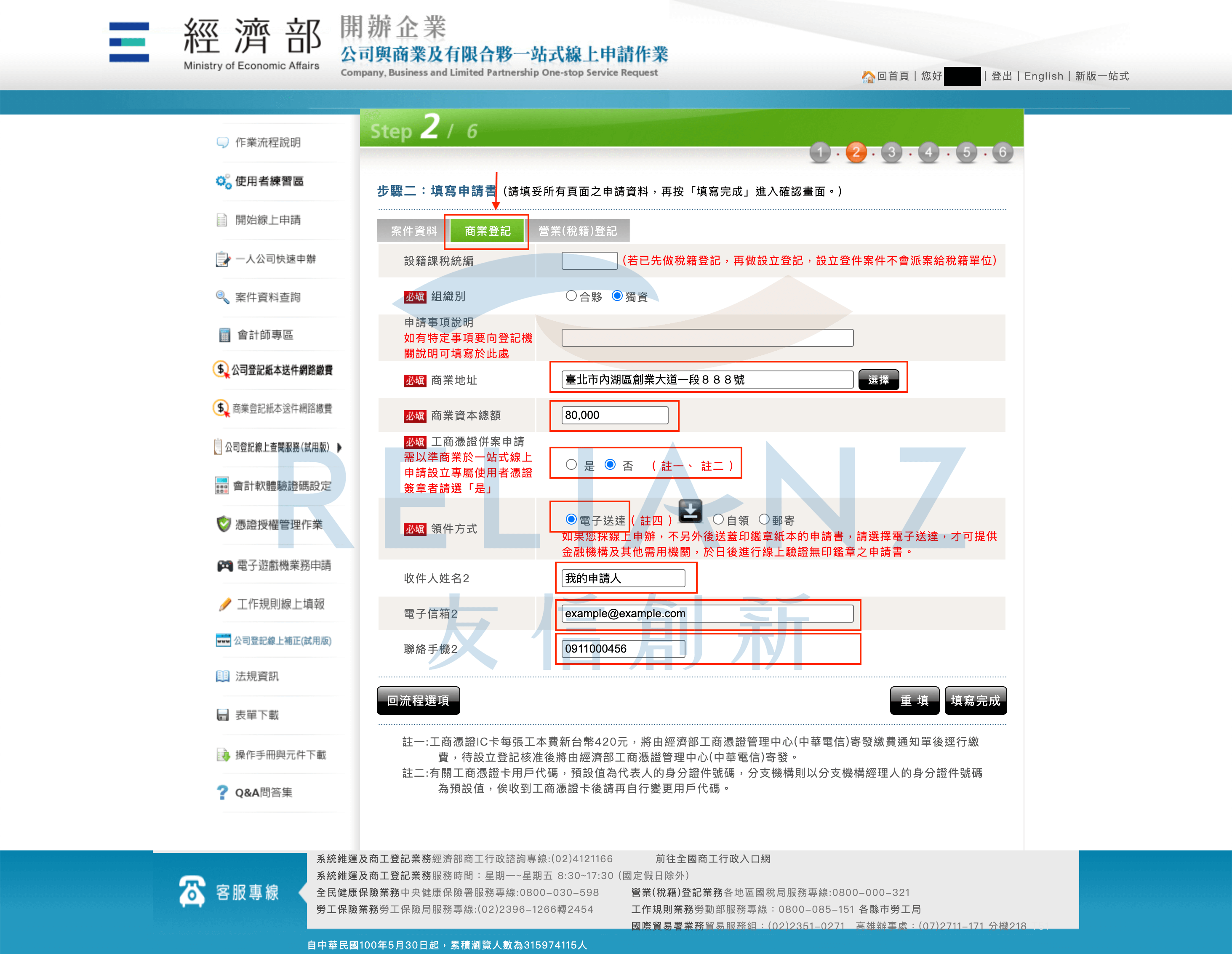Click 電子信箱2 email field
Viewport: 1232px width, 954px height.
[707, 614]
